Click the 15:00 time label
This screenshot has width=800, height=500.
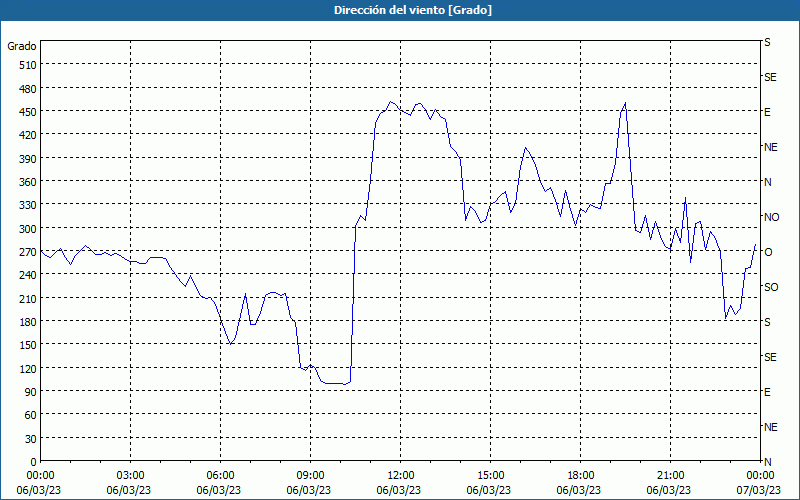coord(490,476)
